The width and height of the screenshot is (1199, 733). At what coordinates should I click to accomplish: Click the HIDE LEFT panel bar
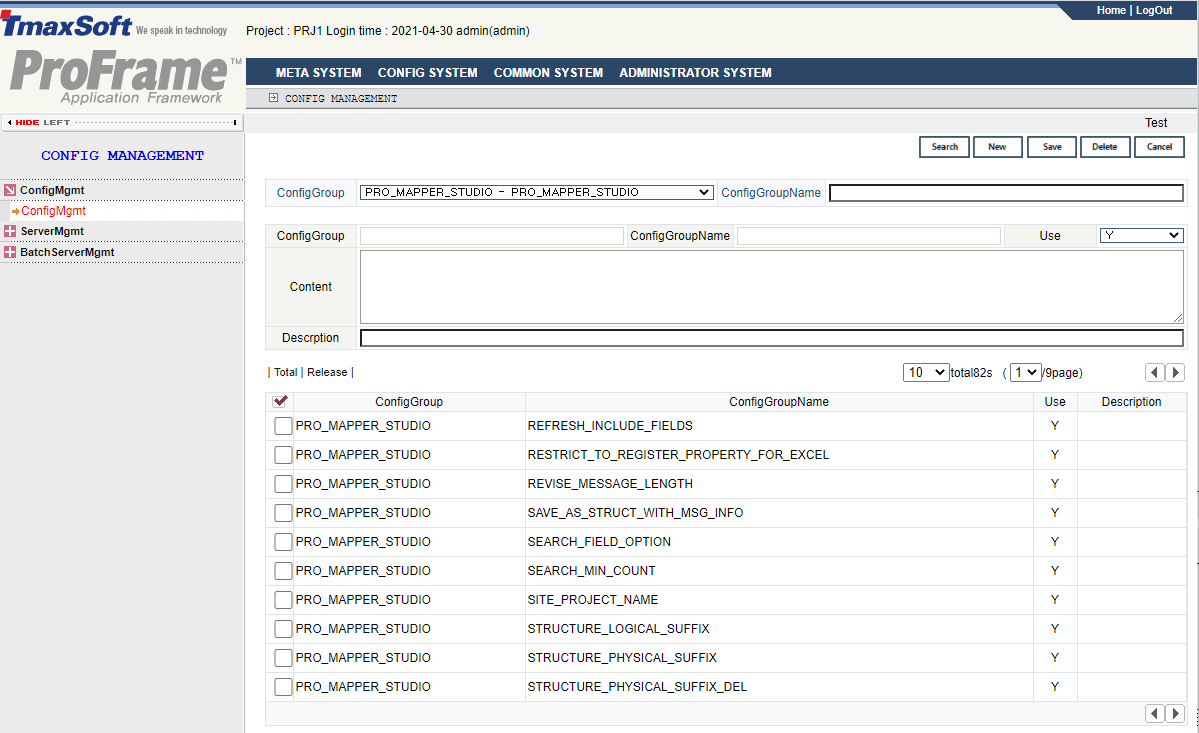pos(122,122)
